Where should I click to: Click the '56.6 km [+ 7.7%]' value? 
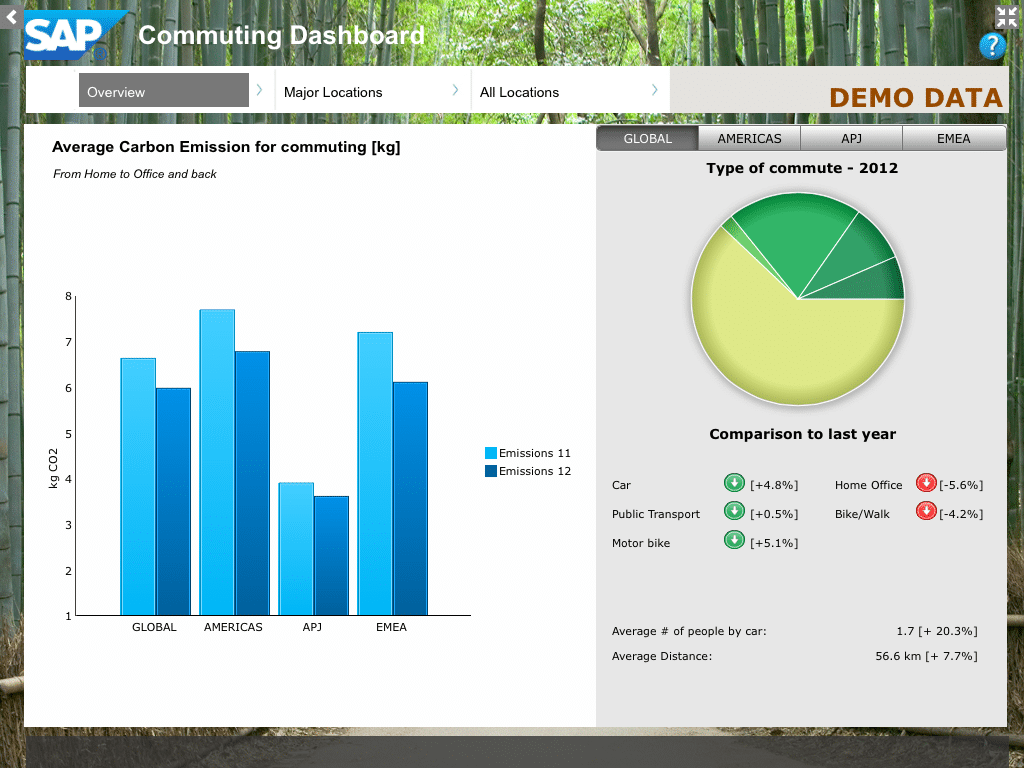click(x=927, y=656)
